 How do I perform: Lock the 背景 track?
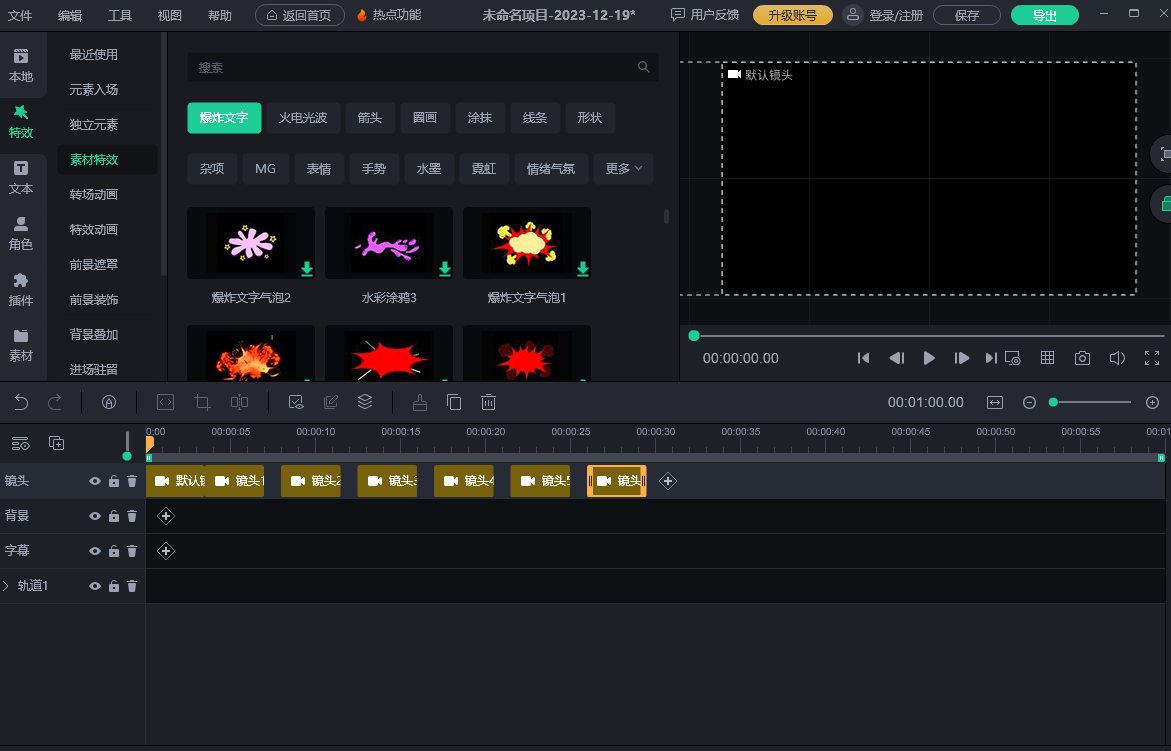(114, 516)
